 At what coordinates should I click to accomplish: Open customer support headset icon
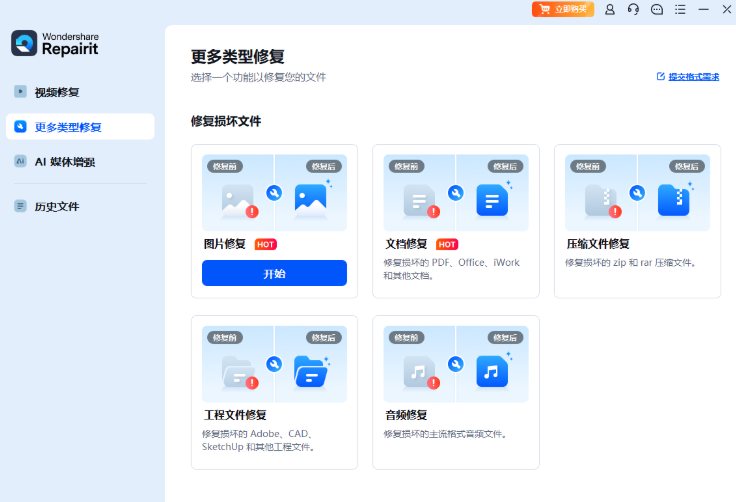click(633, 9)
